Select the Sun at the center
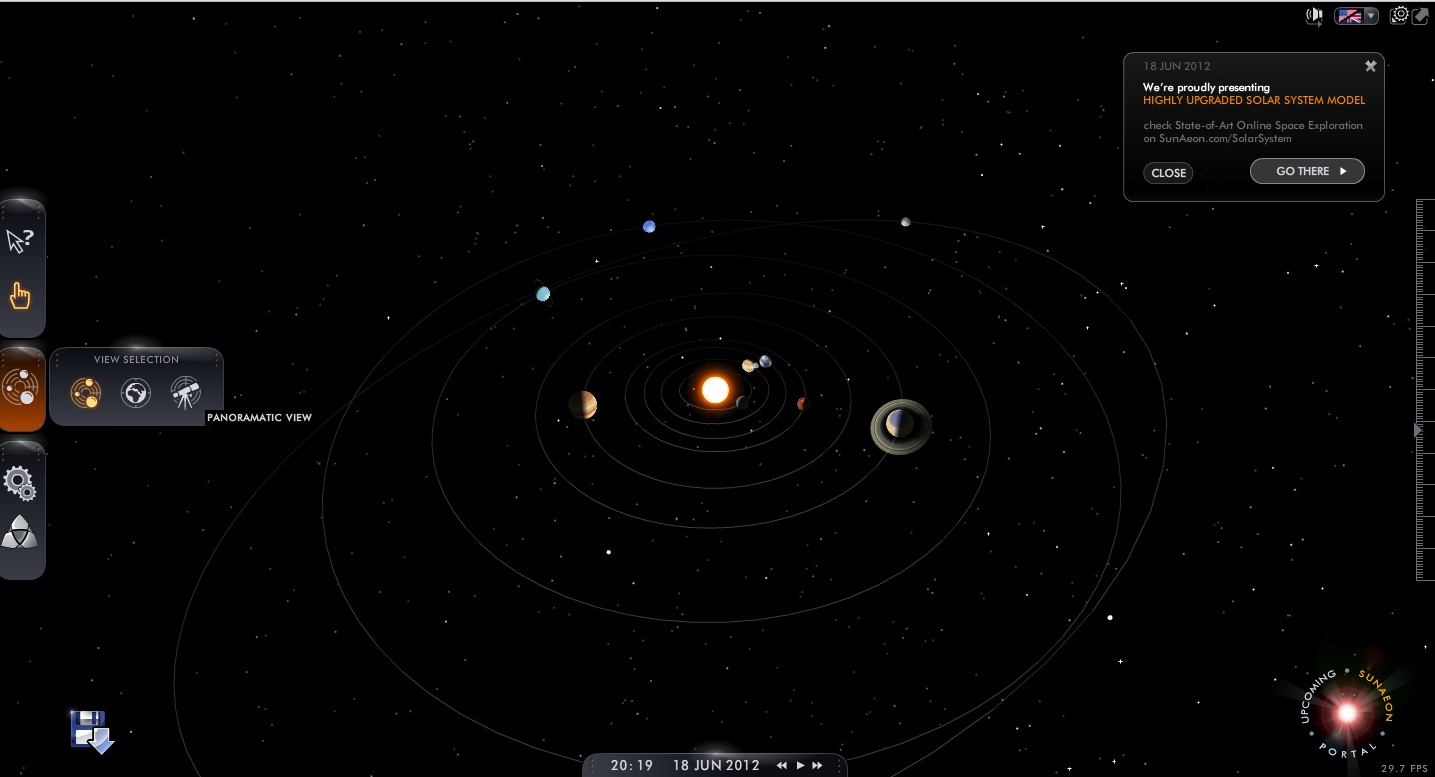Viewport: 1435px width, 777px height. click(715, 390)
